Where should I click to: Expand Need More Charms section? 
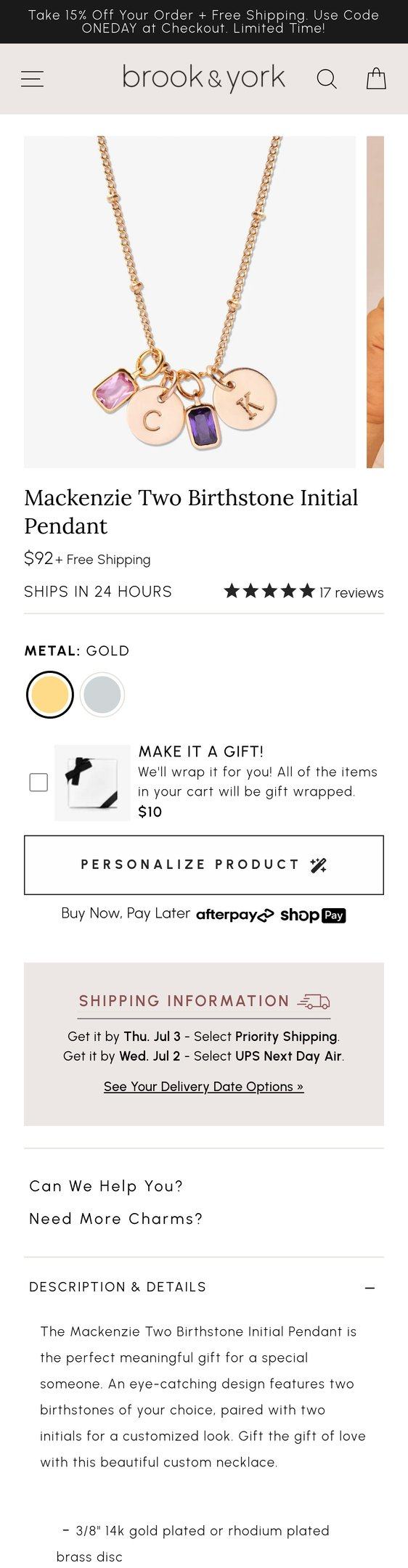(116, 1219)
